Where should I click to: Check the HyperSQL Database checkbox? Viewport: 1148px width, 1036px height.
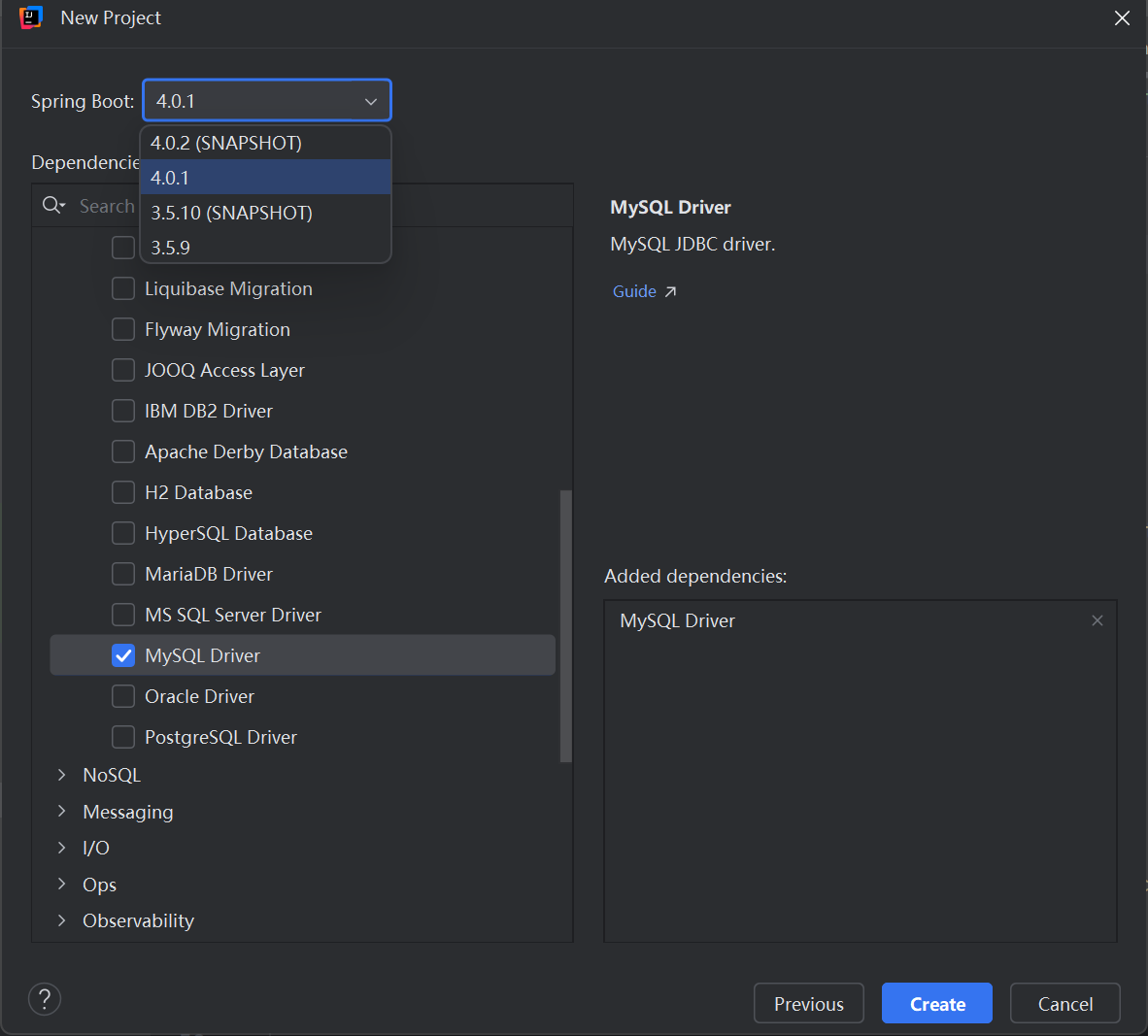click(x=123, y=533)
